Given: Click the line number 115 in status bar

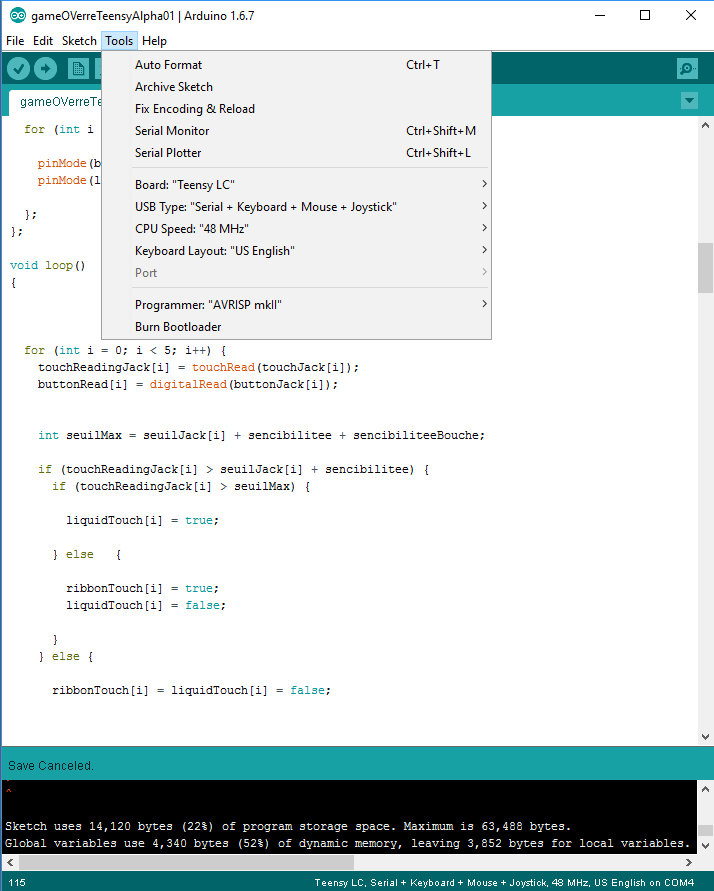Looking at the screenshot, I should click(17, 882).
